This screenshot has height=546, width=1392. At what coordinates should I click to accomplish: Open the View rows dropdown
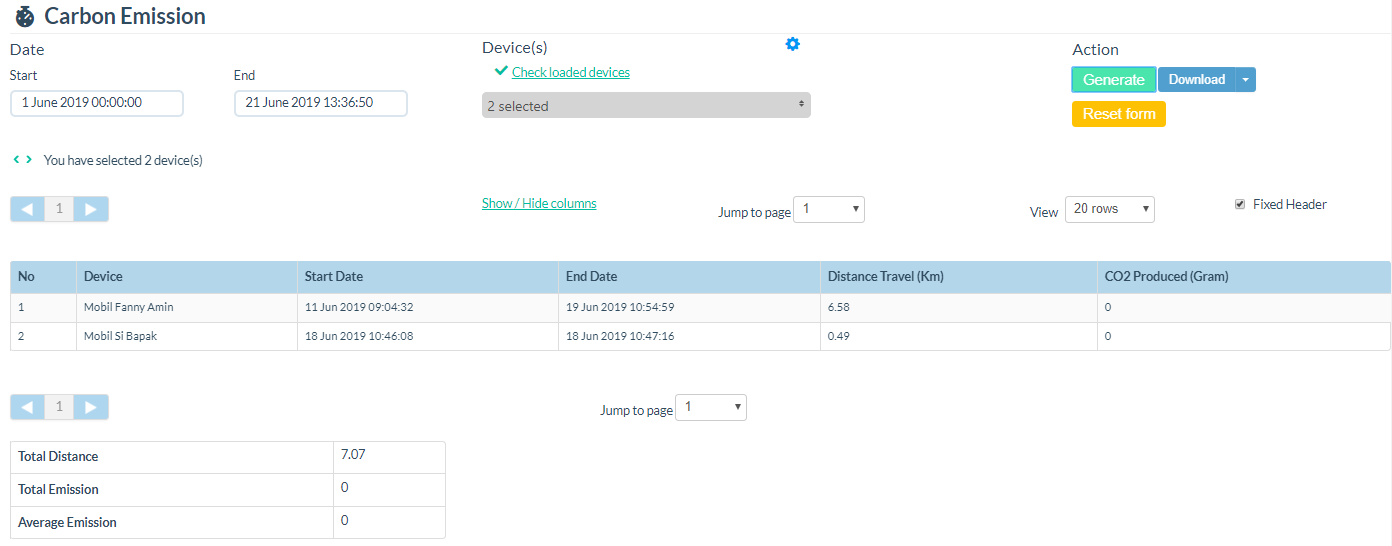[x=1109, y=209]
